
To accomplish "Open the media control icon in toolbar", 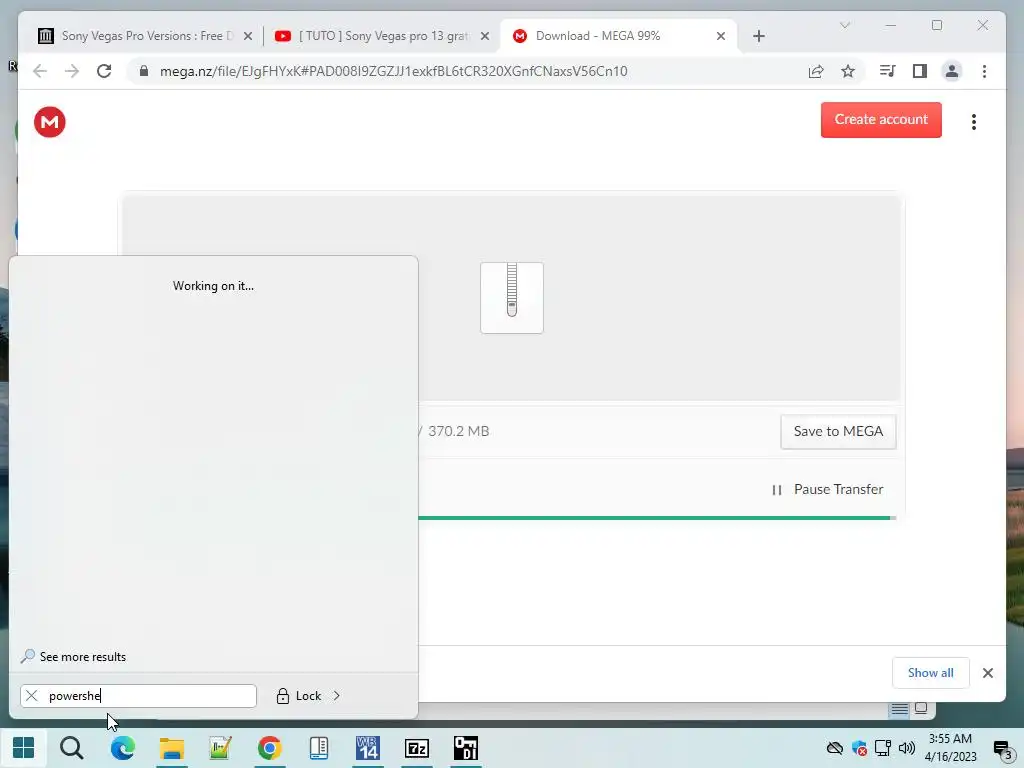I will pyautogui.click(x=888, y=71).
